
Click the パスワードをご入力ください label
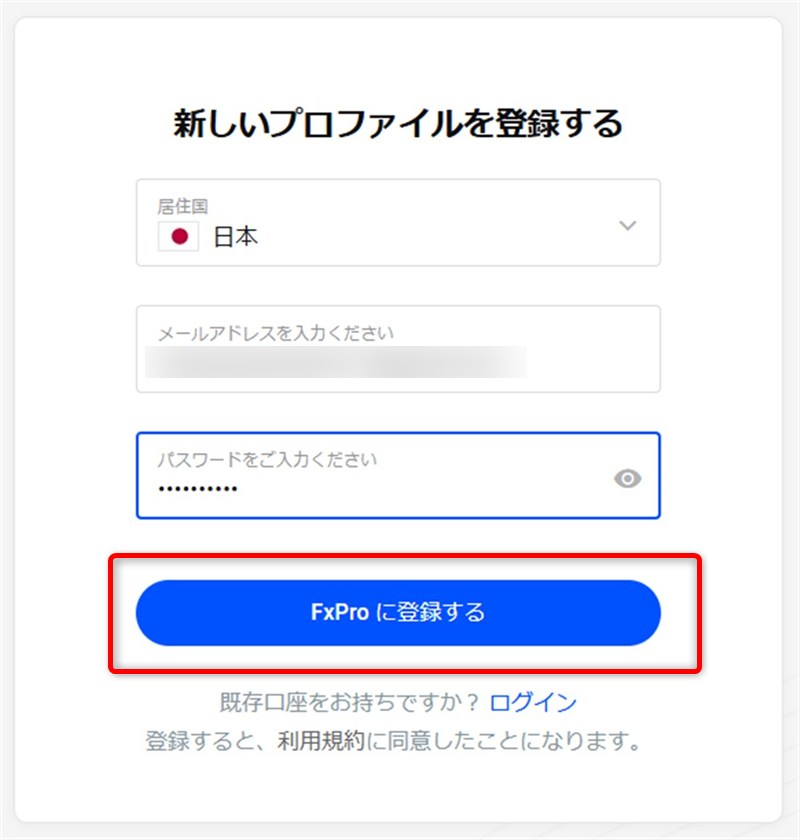click(x=267, y=460)
